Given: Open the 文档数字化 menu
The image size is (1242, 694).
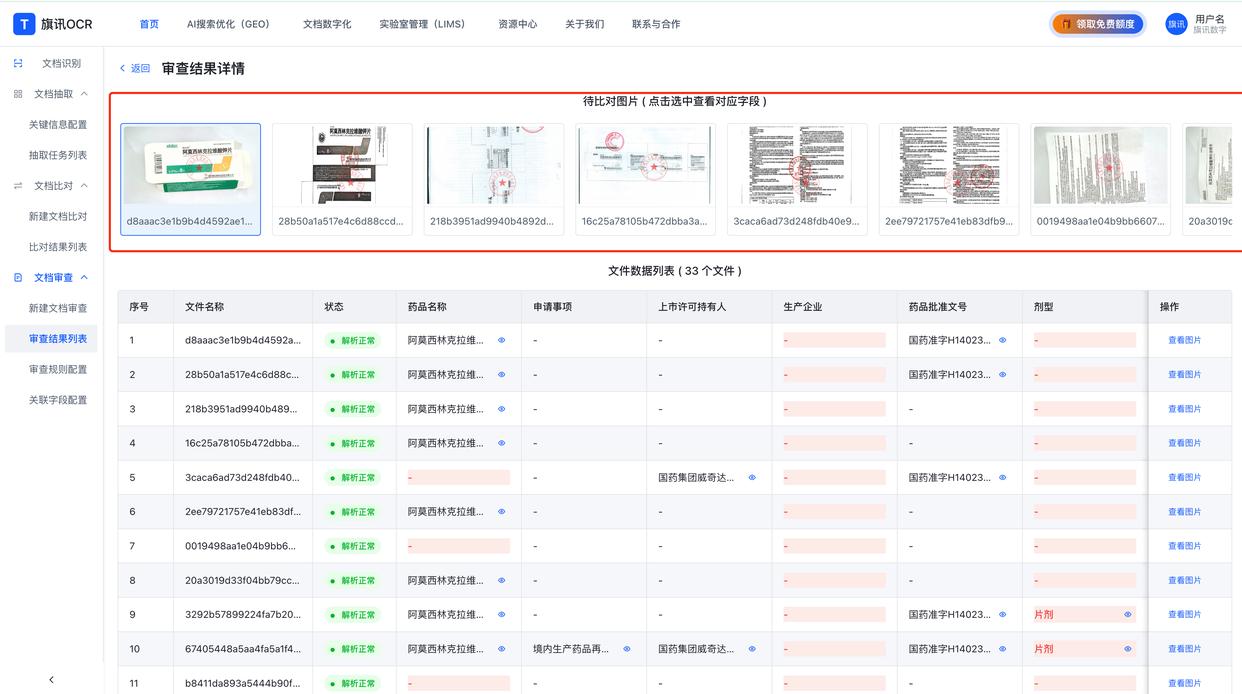Looking at the screenshot, I should (x=327, y=24).
